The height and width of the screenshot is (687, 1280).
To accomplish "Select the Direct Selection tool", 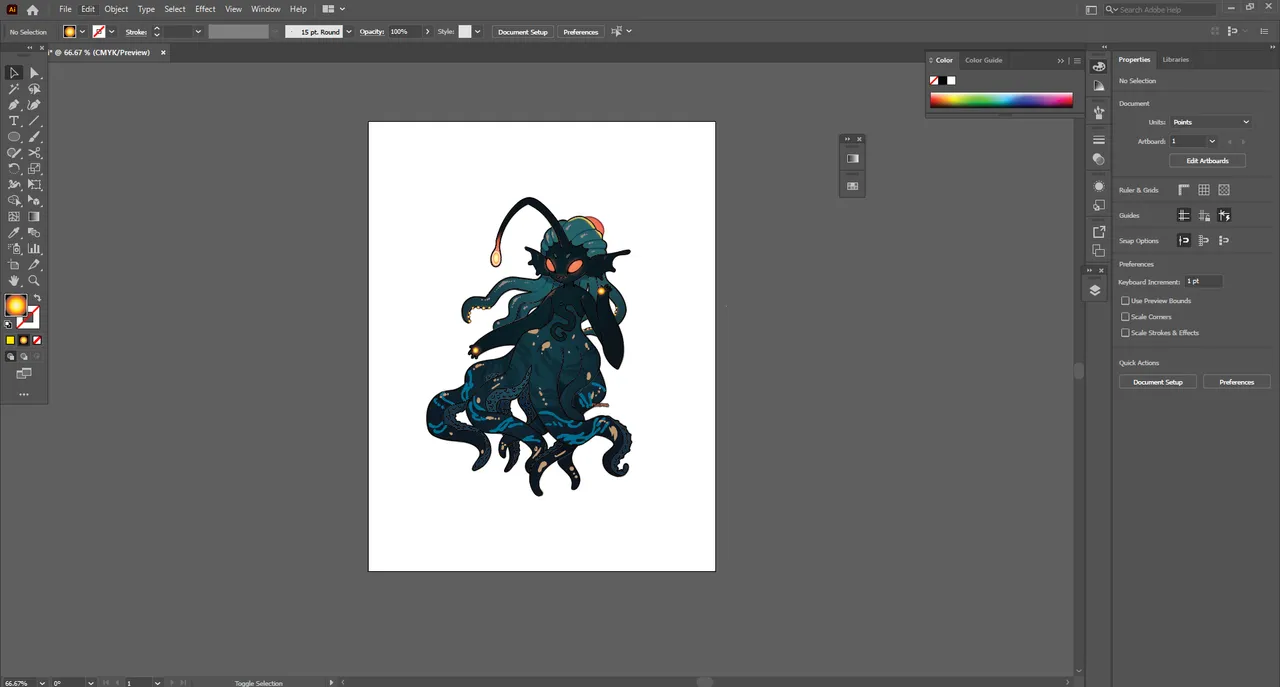I will [x=34, y=73].
